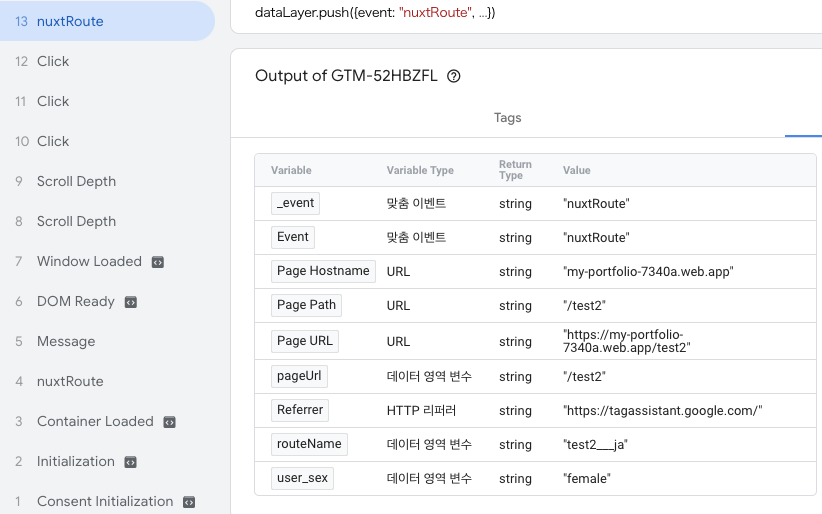Screen dimensions: 822x514
Task: Click the code icon beside Container Loaded
Action: tap(169, 422)
